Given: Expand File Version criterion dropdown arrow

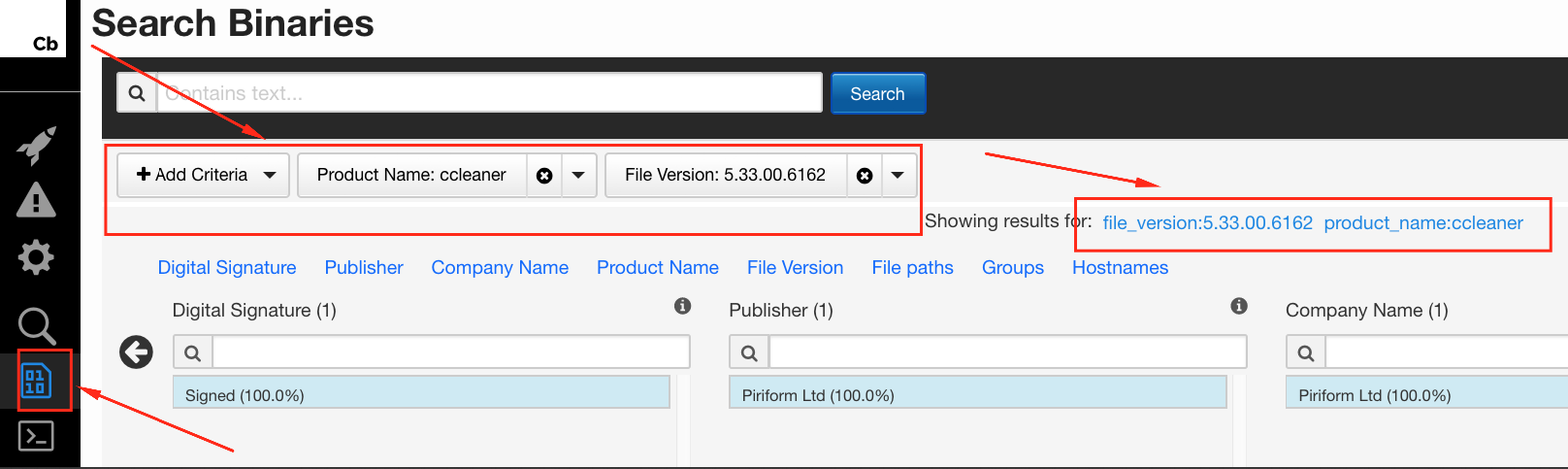Looking at the screenshot, I should coord(898,176).
